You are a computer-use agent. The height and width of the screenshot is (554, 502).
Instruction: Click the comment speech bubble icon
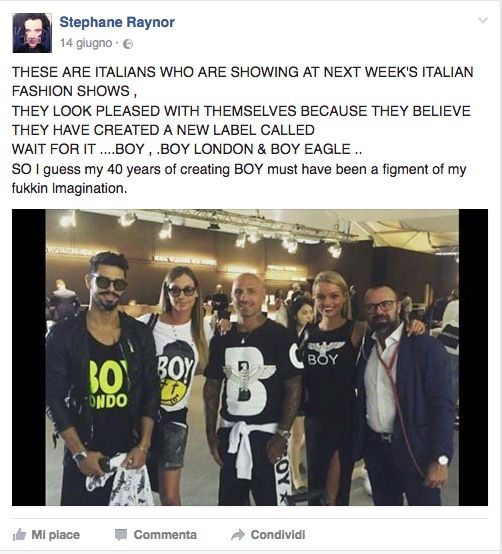[121, 535]
